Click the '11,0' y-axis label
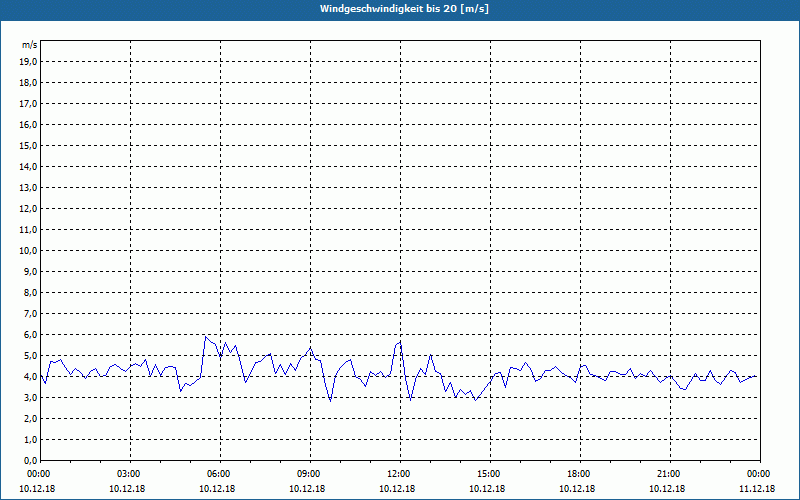The width and height of the screenshot is (800, 500). point(28,230)
